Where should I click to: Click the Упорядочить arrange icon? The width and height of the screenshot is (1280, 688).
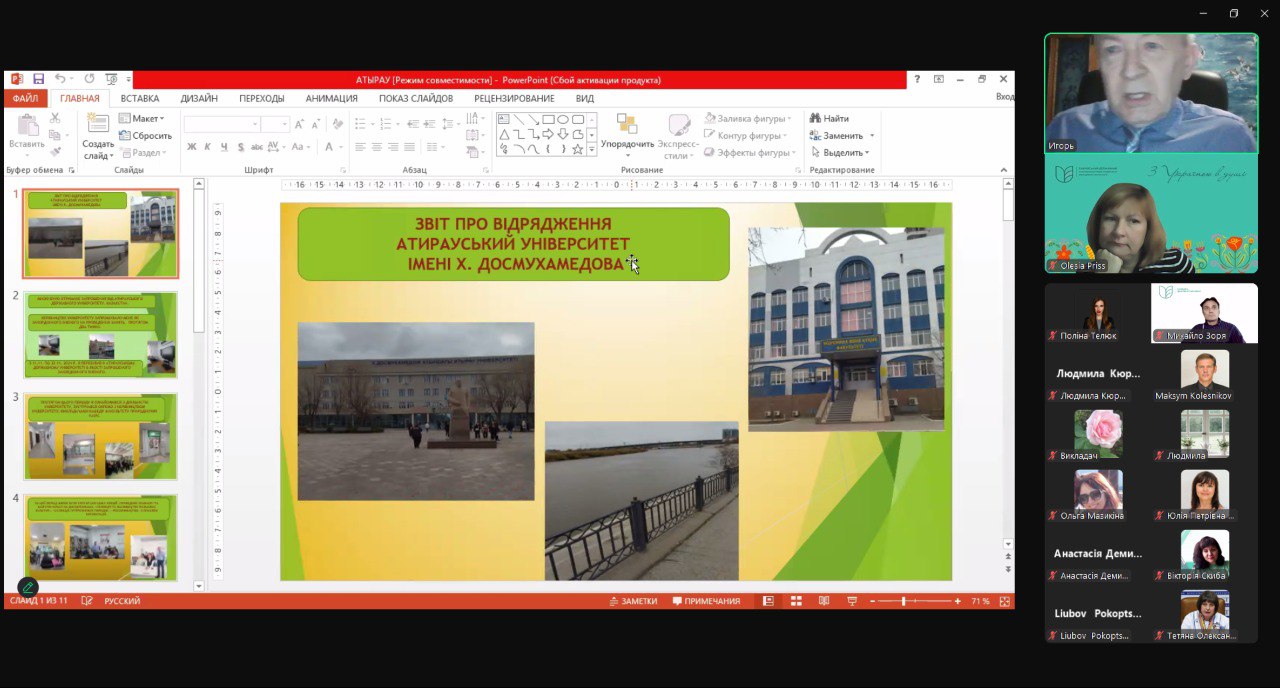click(627, 125)
